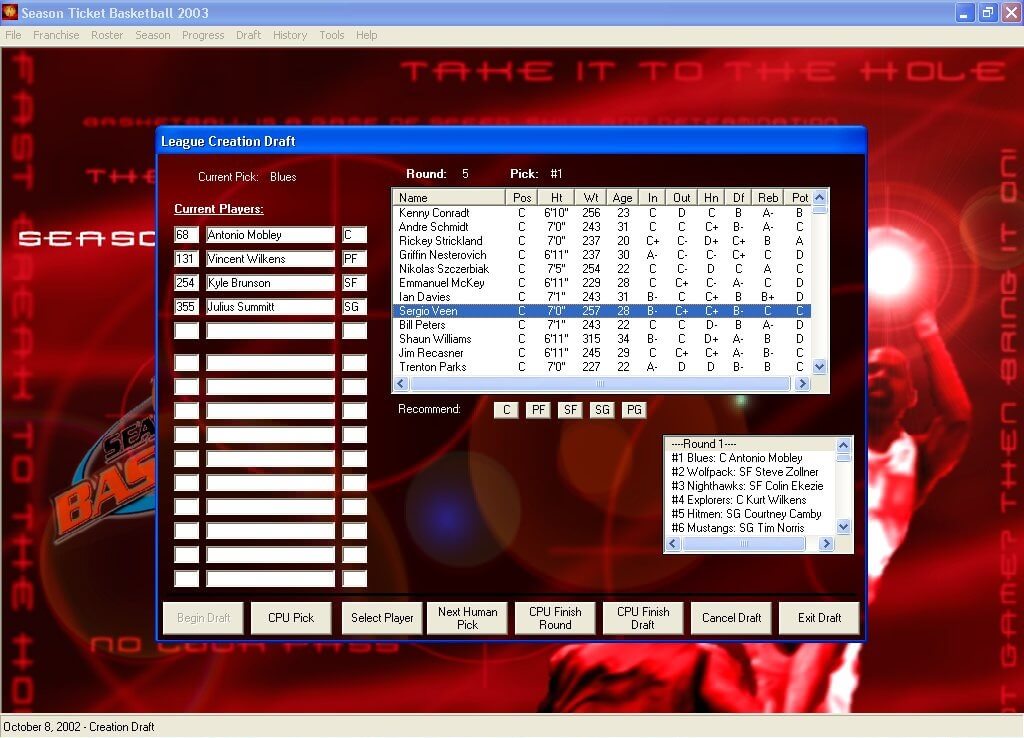The image size is (1024, 738).
Task: Open the Tools menu
Action: click(332, 35)
